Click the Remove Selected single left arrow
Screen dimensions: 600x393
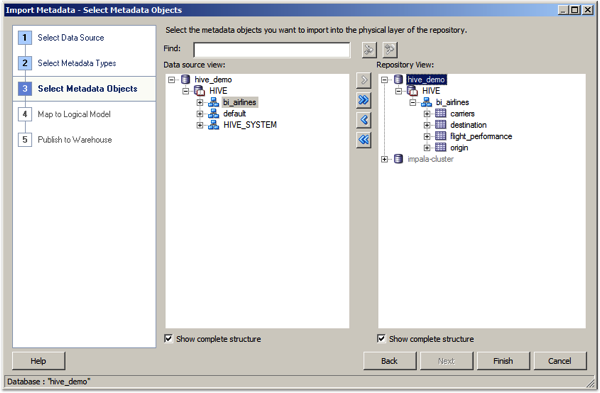click(x=364, y=120)
